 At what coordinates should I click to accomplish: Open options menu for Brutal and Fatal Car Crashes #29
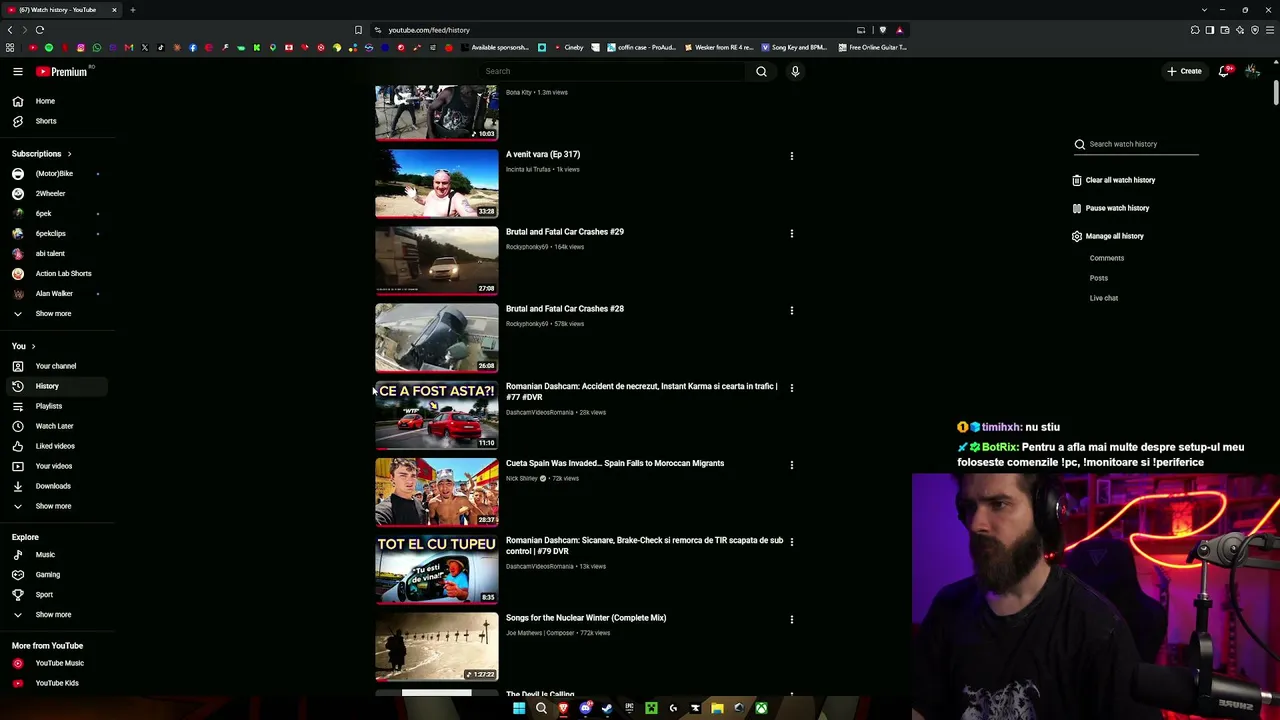pyautogui.click(x=792, y=233)
